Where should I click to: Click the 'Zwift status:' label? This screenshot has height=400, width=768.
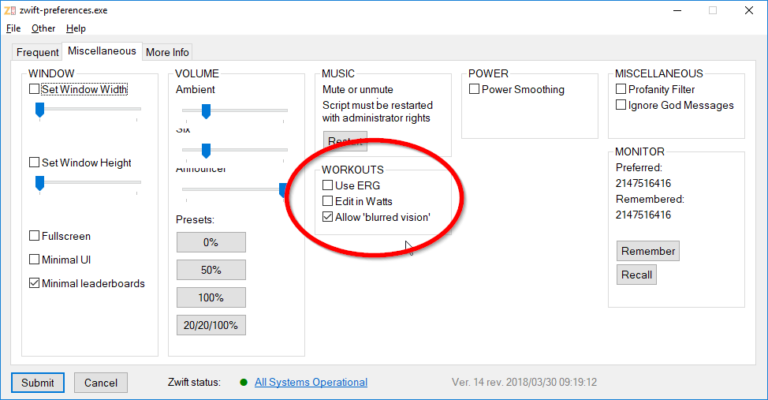pyautogui.click(x=194, y=382)
